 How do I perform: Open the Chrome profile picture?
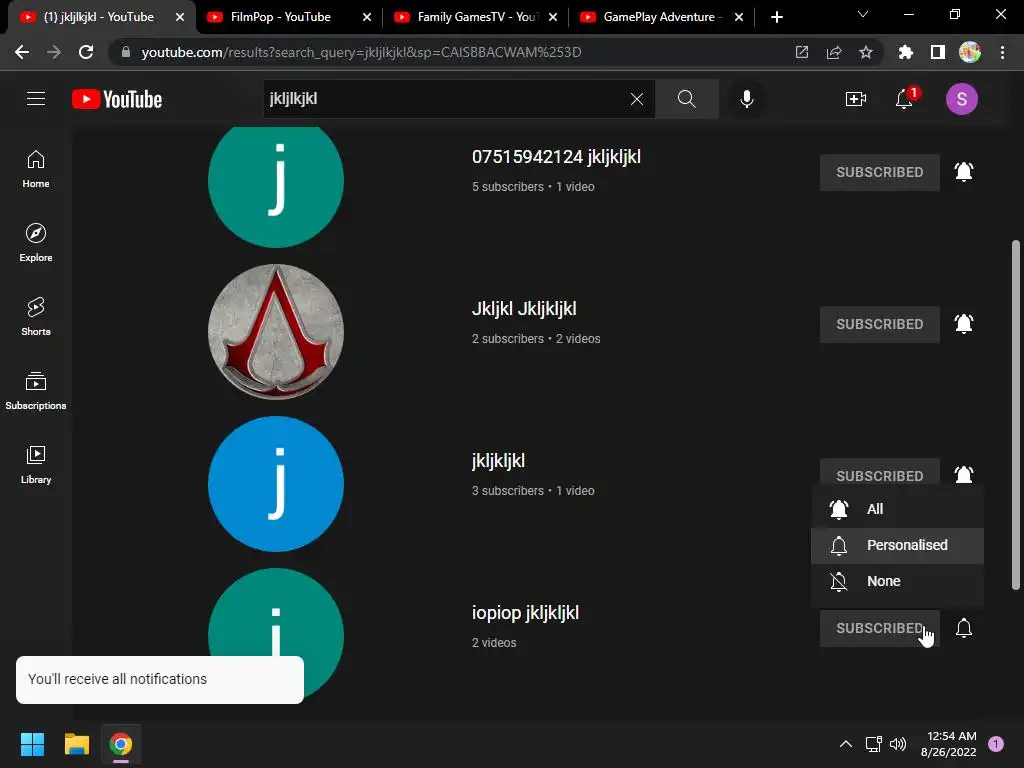point(970,52)
